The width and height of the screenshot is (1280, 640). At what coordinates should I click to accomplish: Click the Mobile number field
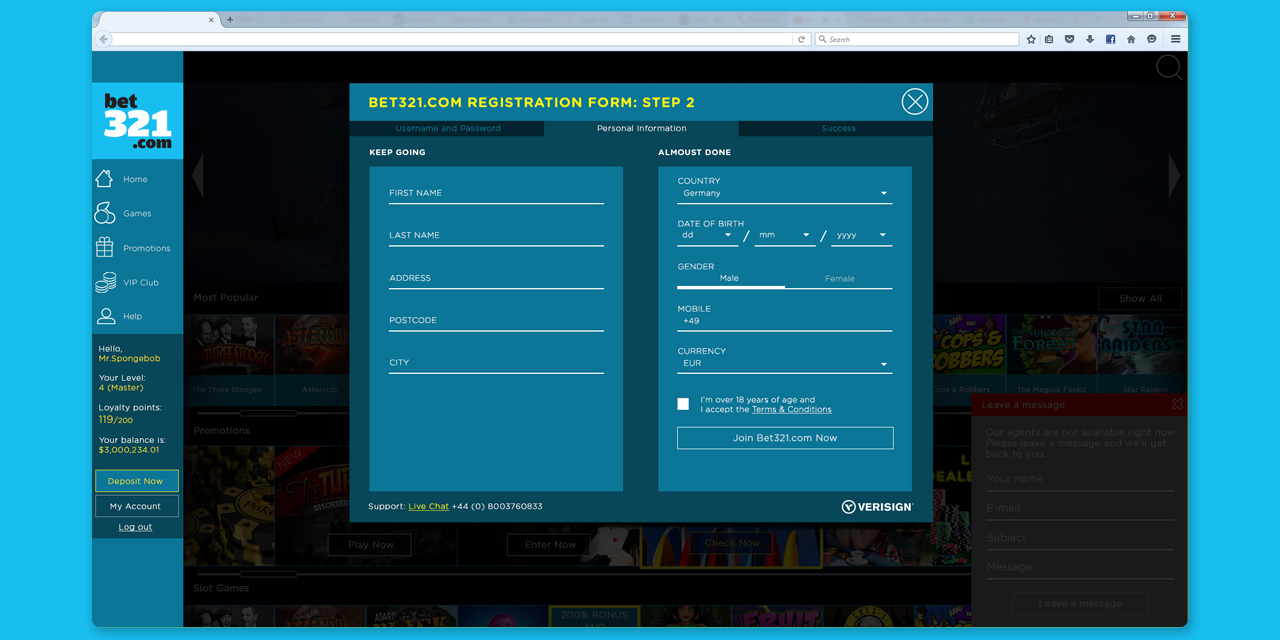785,321
